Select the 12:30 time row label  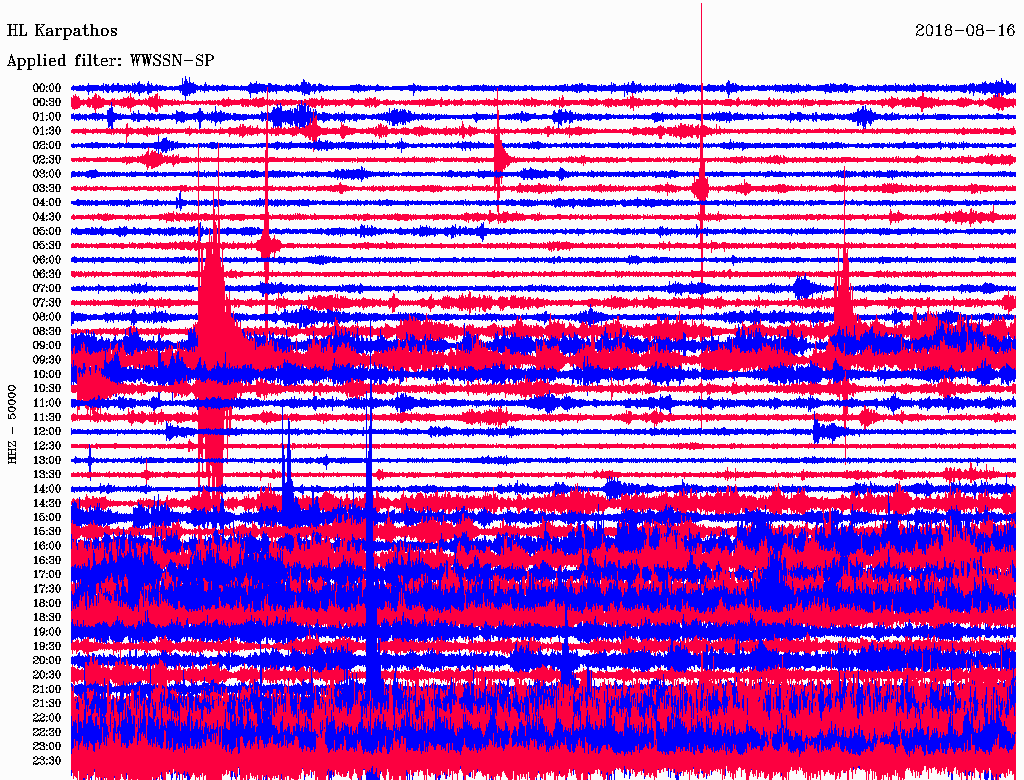coord(47,446)
